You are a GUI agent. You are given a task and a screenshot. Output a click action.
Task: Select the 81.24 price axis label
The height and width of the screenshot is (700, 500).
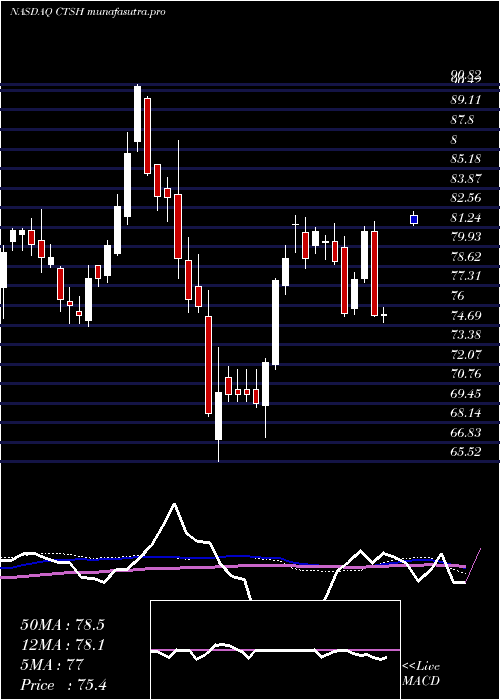tap(466, 218)
